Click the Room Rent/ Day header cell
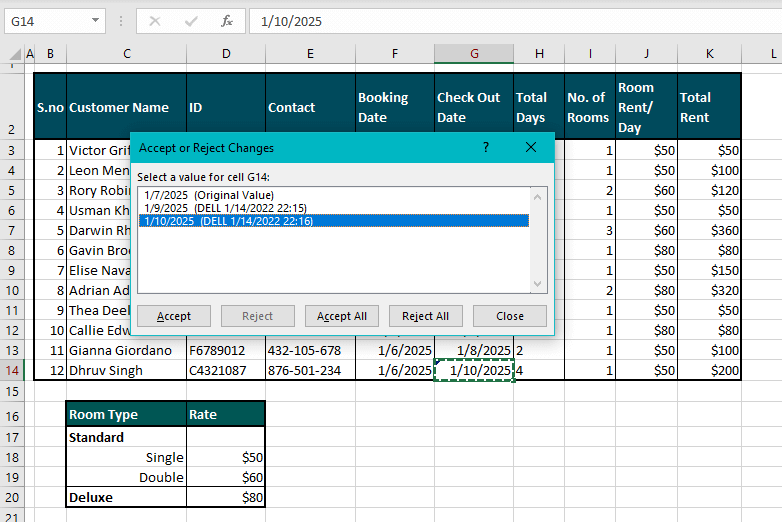 (x=646, y=107)
